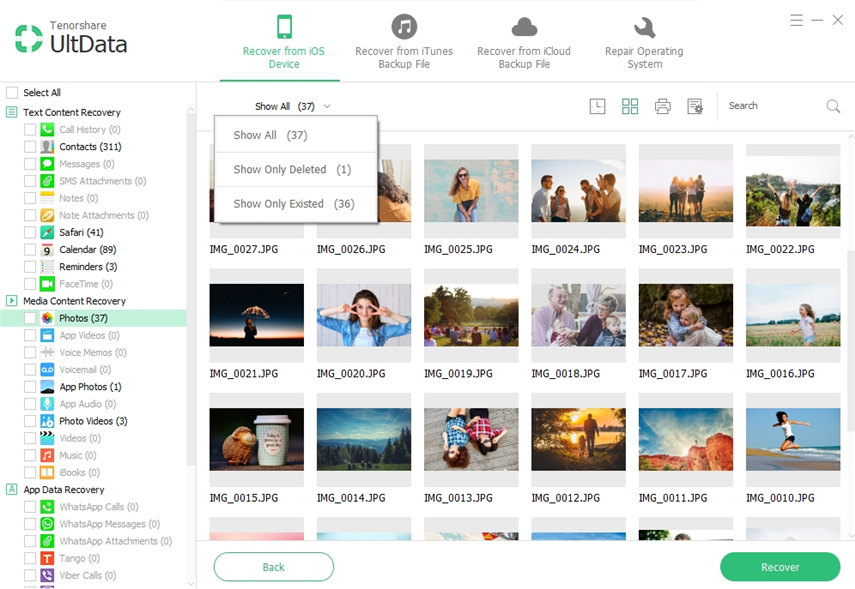The height and width of the screenshot is (589, 855).
Task: Click the Reminders list icon
Action: click(47, 267)
